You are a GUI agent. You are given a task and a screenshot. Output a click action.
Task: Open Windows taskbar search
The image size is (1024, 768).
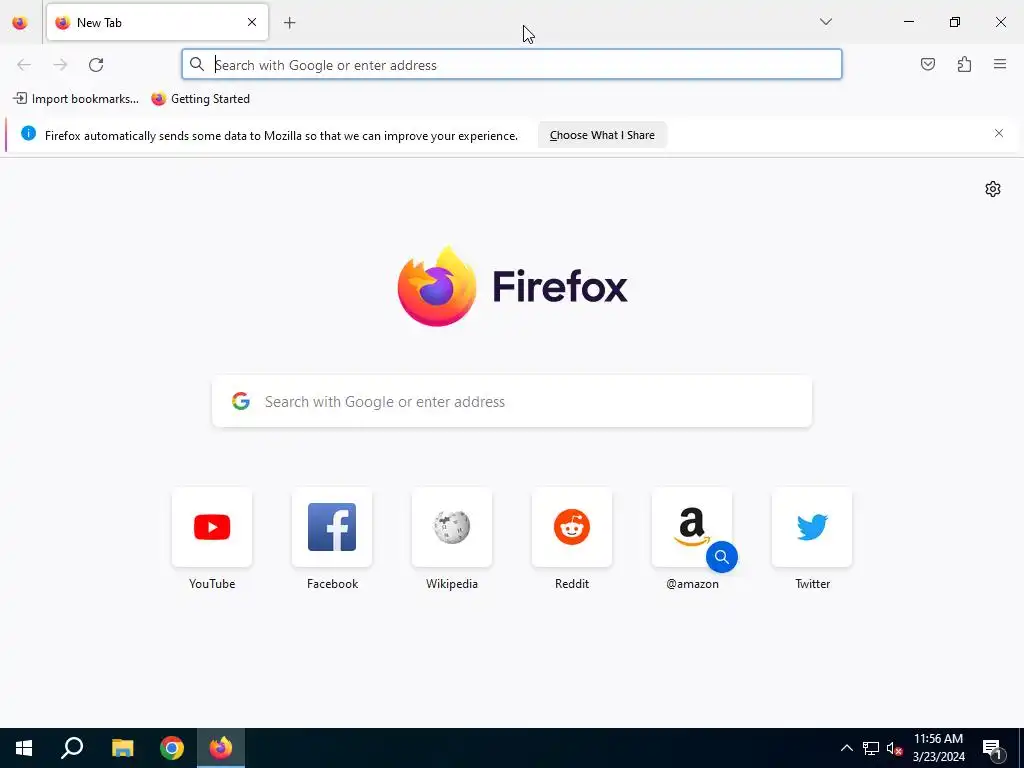pyautogui.click(x=72, y=748)
